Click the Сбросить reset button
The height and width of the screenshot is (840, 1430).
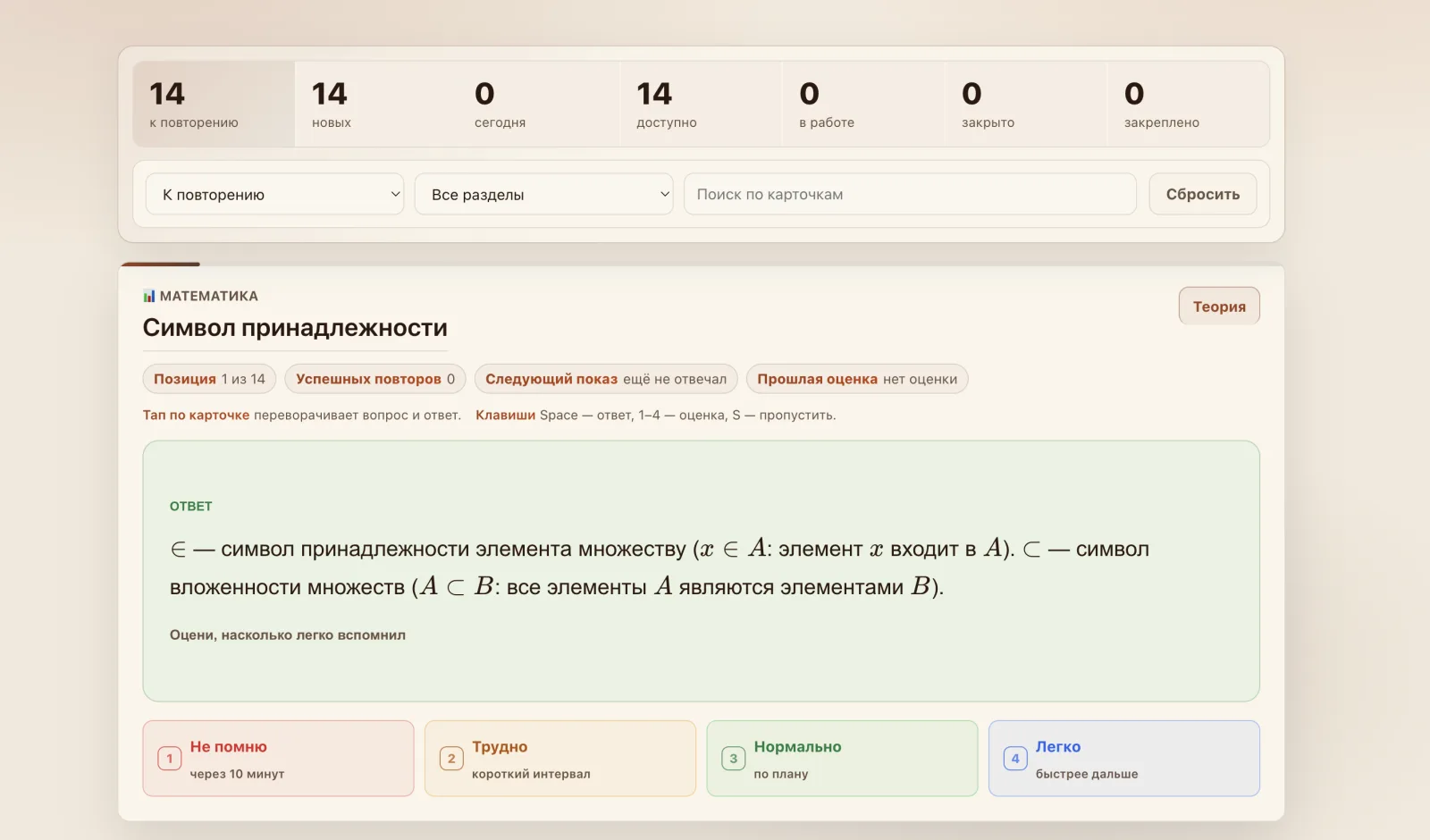click(1203, 194)
